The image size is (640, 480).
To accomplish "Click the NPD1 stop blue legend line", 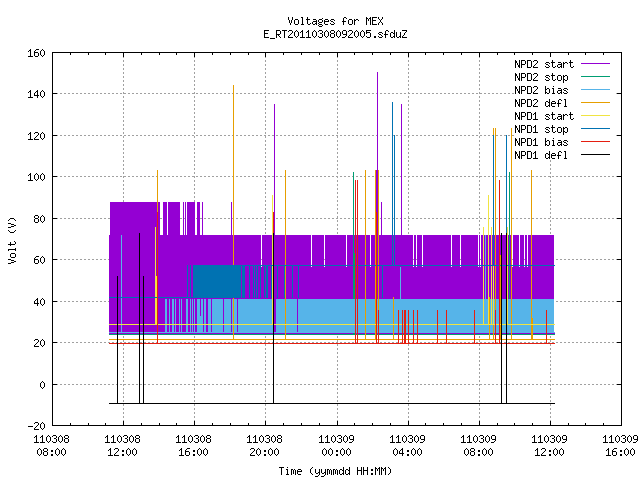I will [595, 129].
